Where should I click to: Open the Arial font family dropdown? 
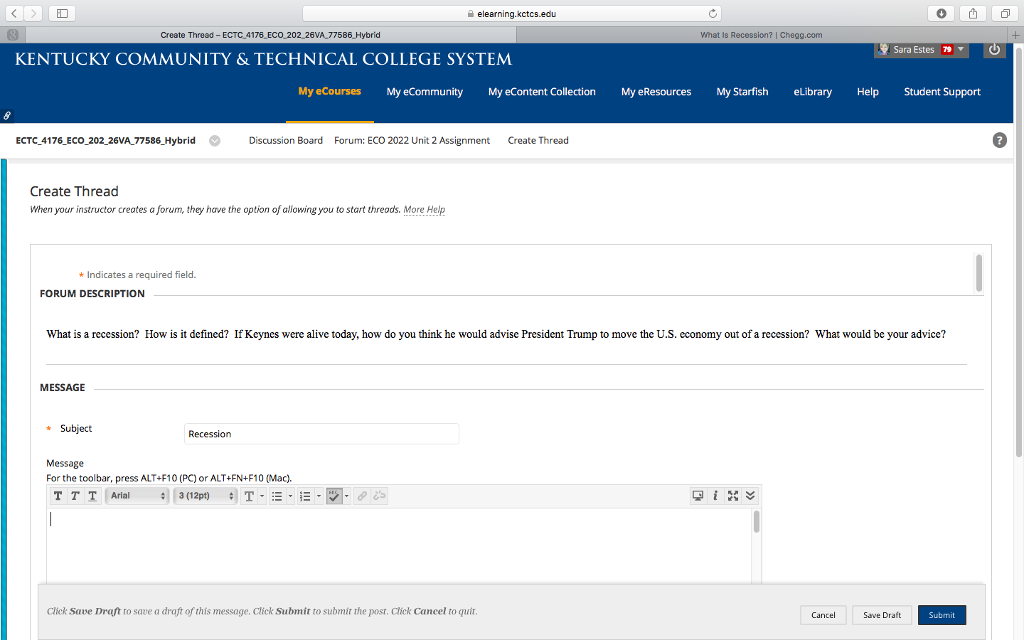point(136,495)
